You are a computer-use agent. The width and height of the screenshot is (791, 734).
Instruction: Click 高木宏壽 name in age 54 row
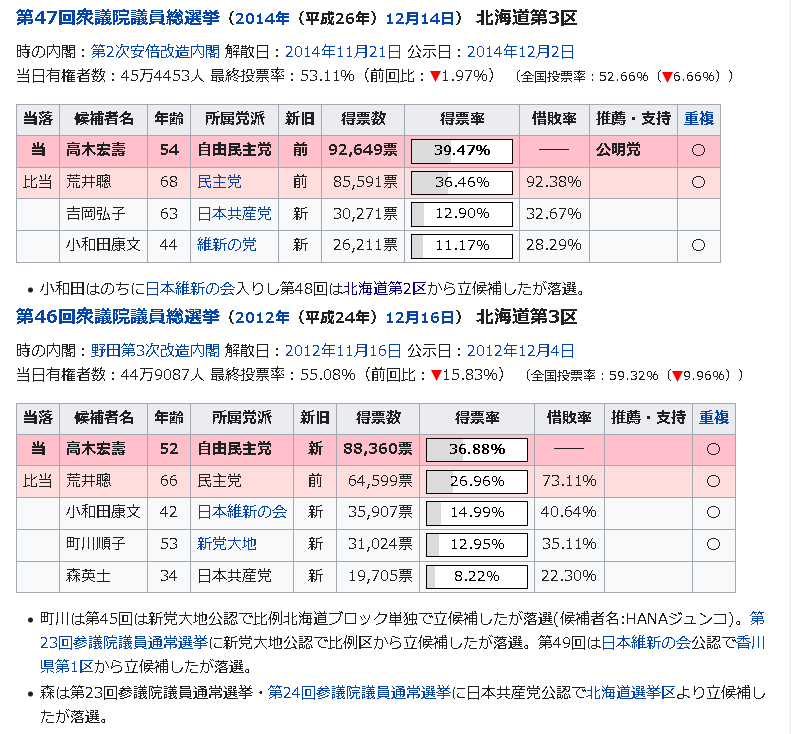[x=96, y=150]
